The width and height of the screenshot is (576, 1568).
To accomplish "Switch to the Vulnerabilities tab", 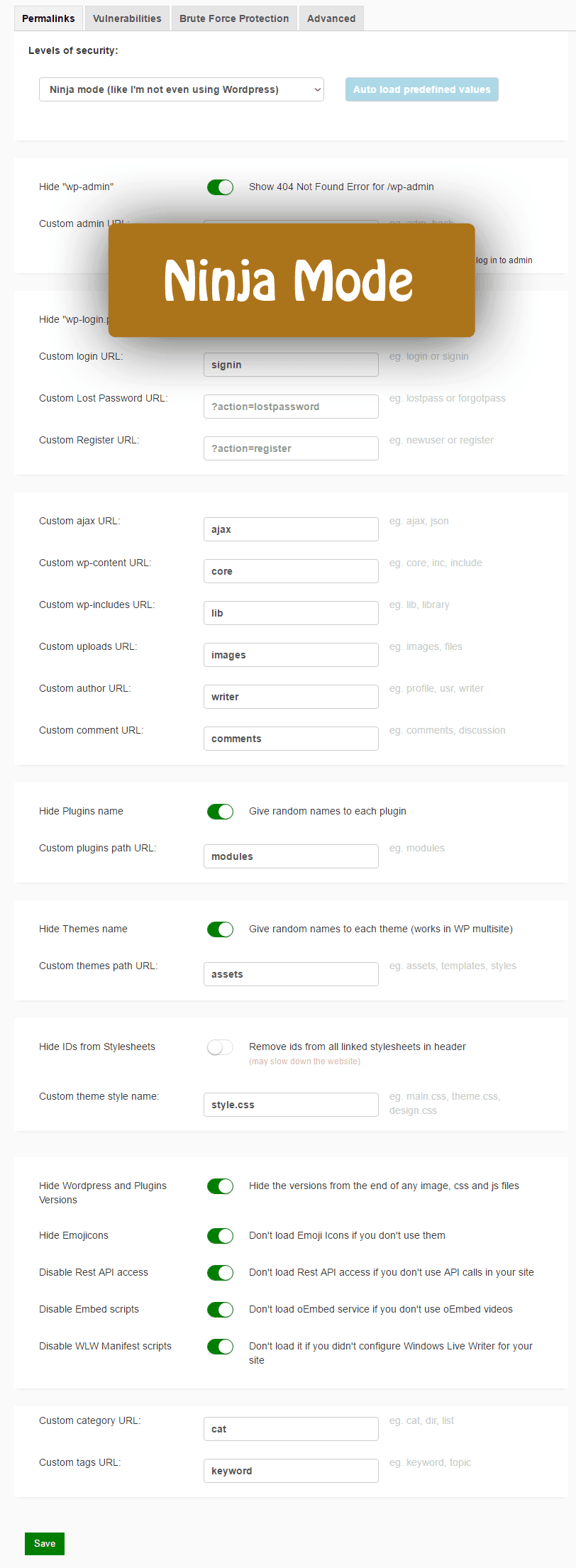I will tap(127, 18).
